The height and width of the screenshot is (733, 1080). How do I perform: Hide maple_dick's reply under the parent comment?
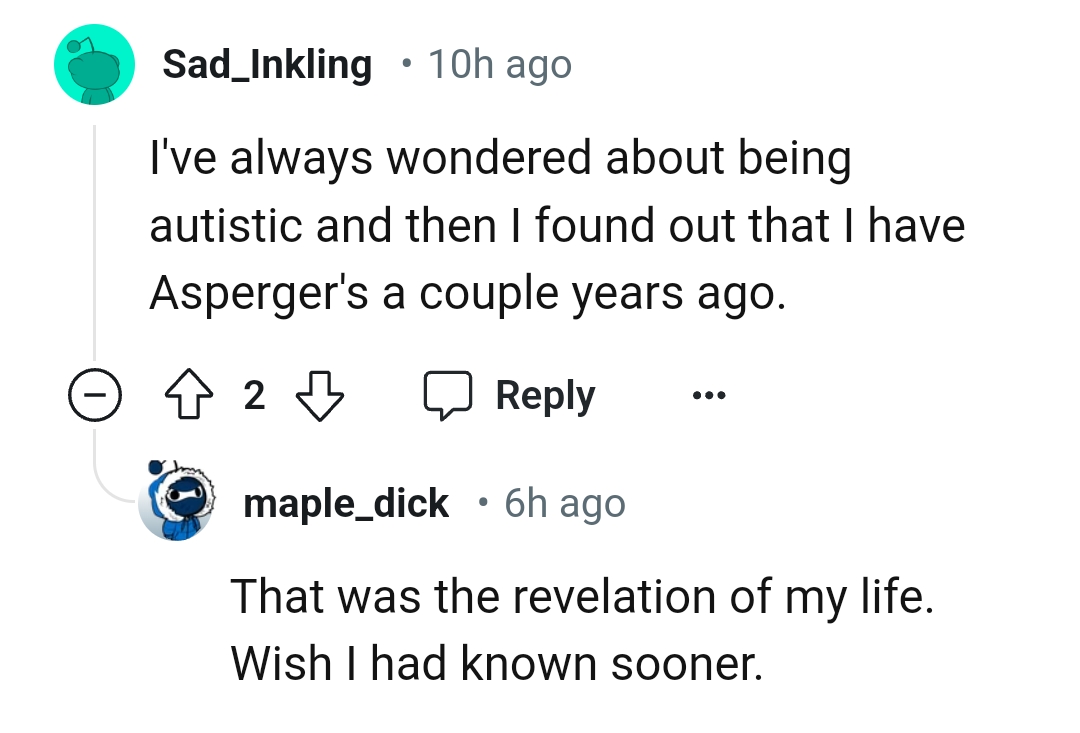click(x=95, y=395)
